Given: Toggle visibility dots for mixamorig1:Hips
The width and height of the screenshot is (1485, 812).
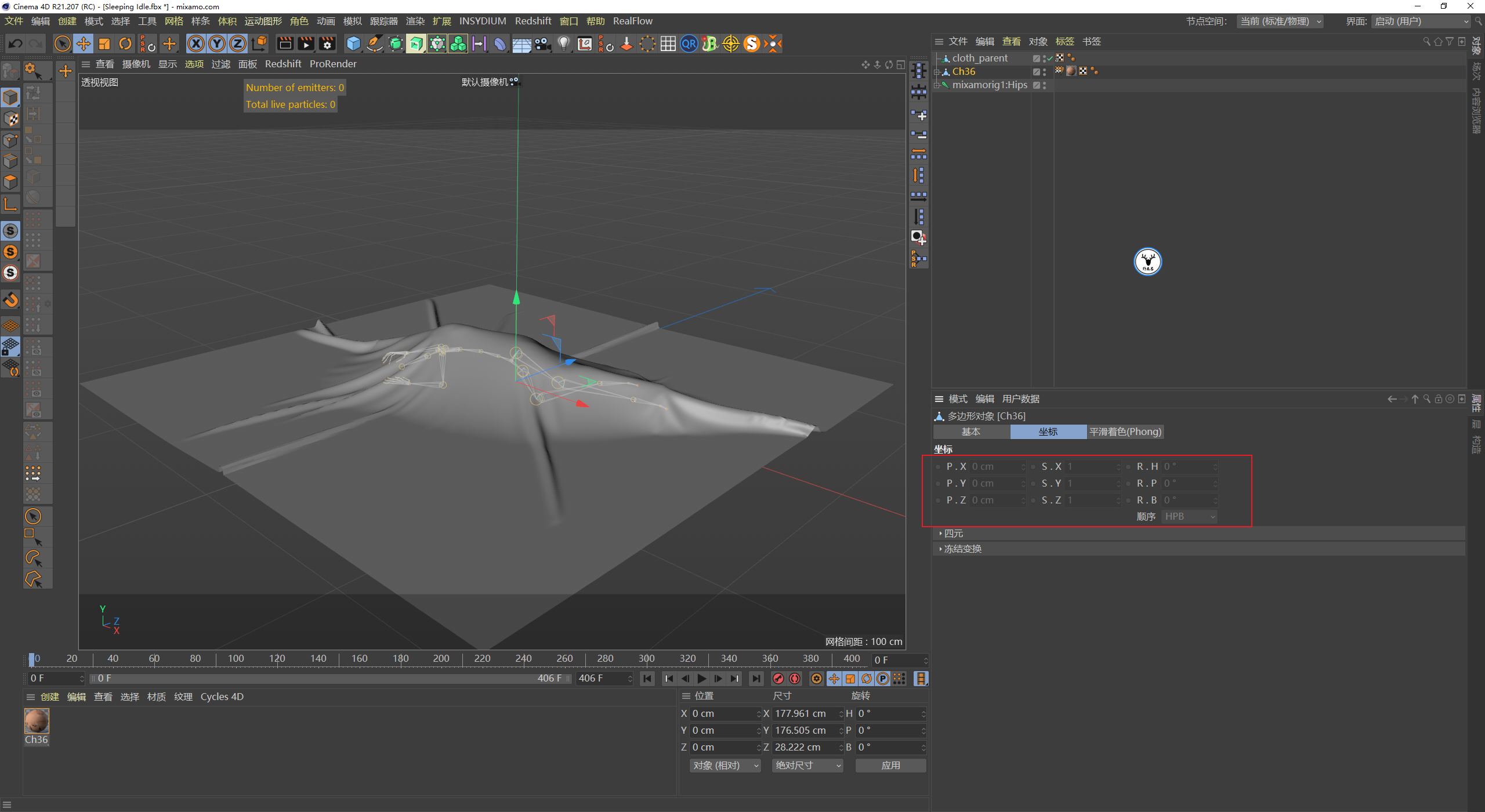Looking at the screenshot, I should (x=1044, y=85).
